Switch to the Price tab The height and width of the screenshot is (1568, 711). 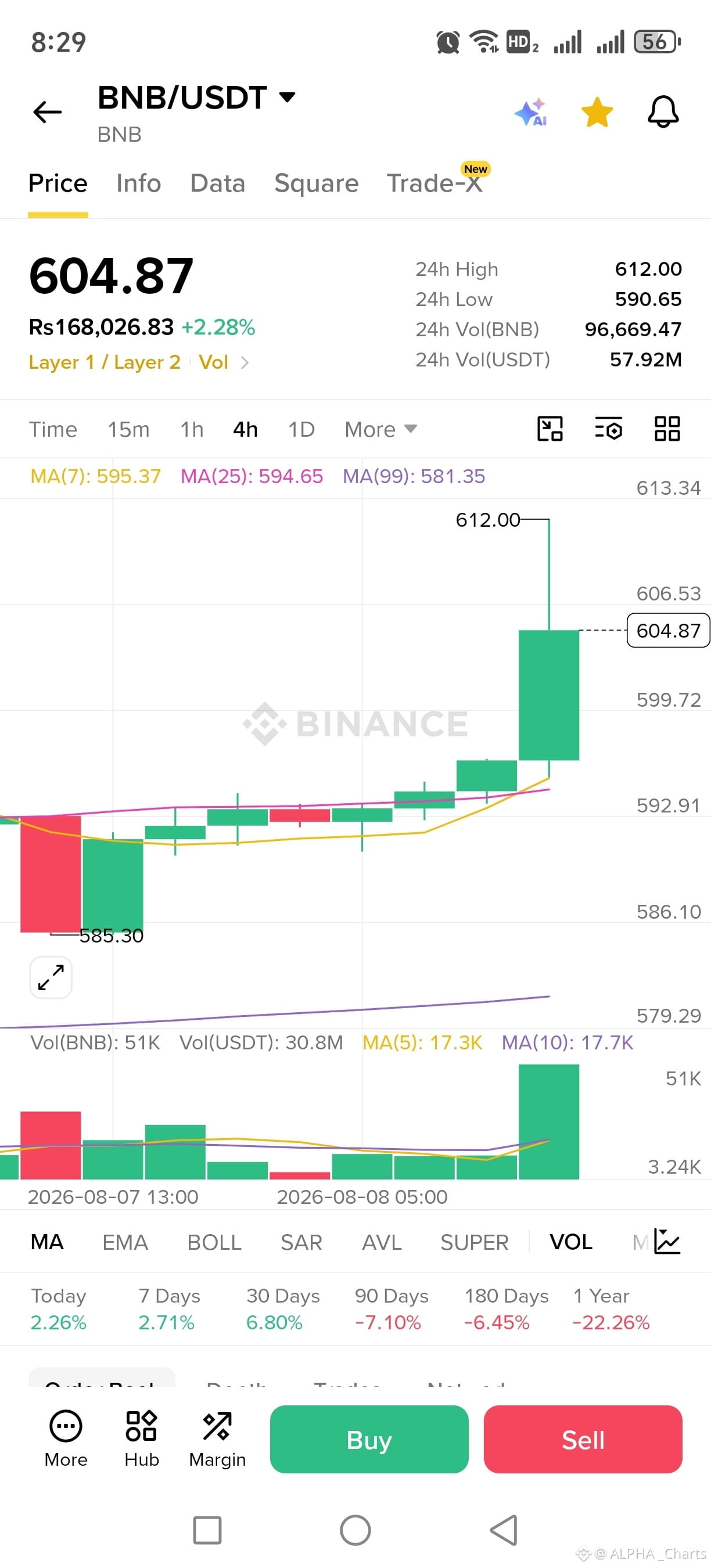58,183
